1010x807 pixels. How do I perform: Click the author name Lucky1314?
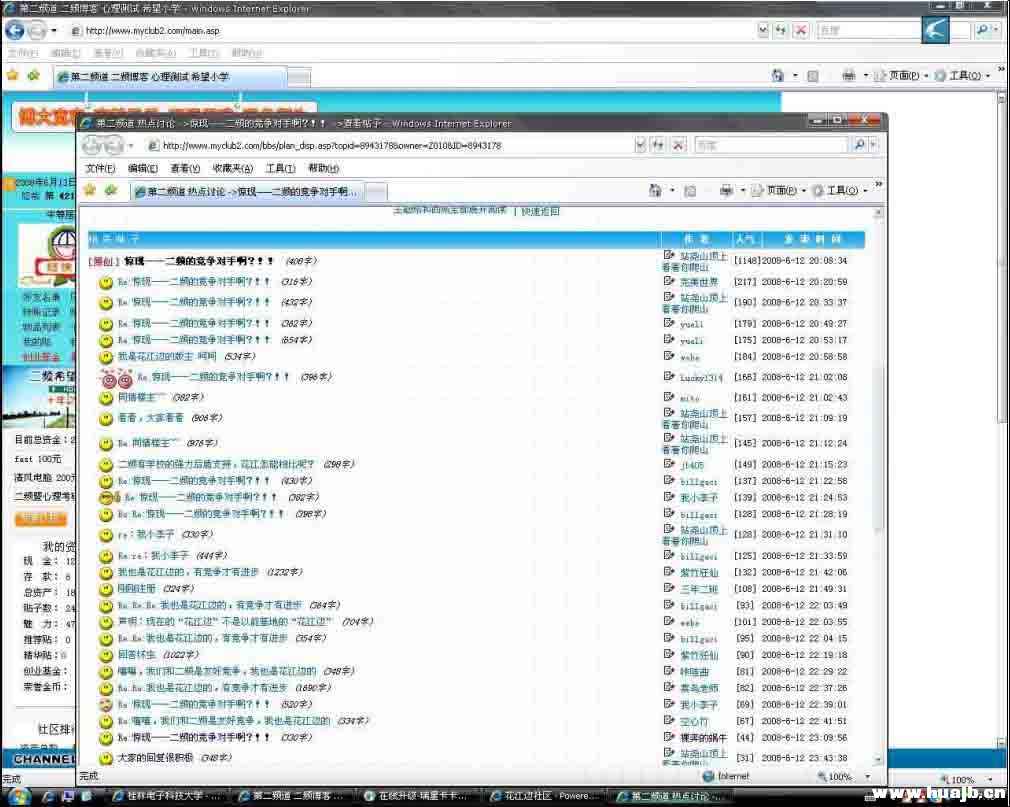click(700, 378)
